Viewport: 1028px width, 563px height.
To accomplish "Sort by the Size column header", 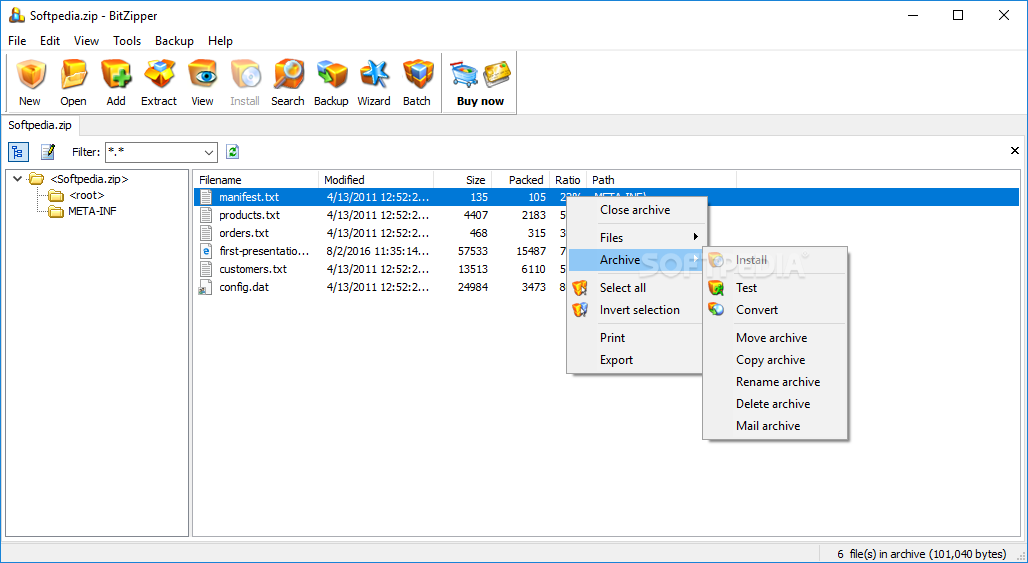I will tap(462, 180).
